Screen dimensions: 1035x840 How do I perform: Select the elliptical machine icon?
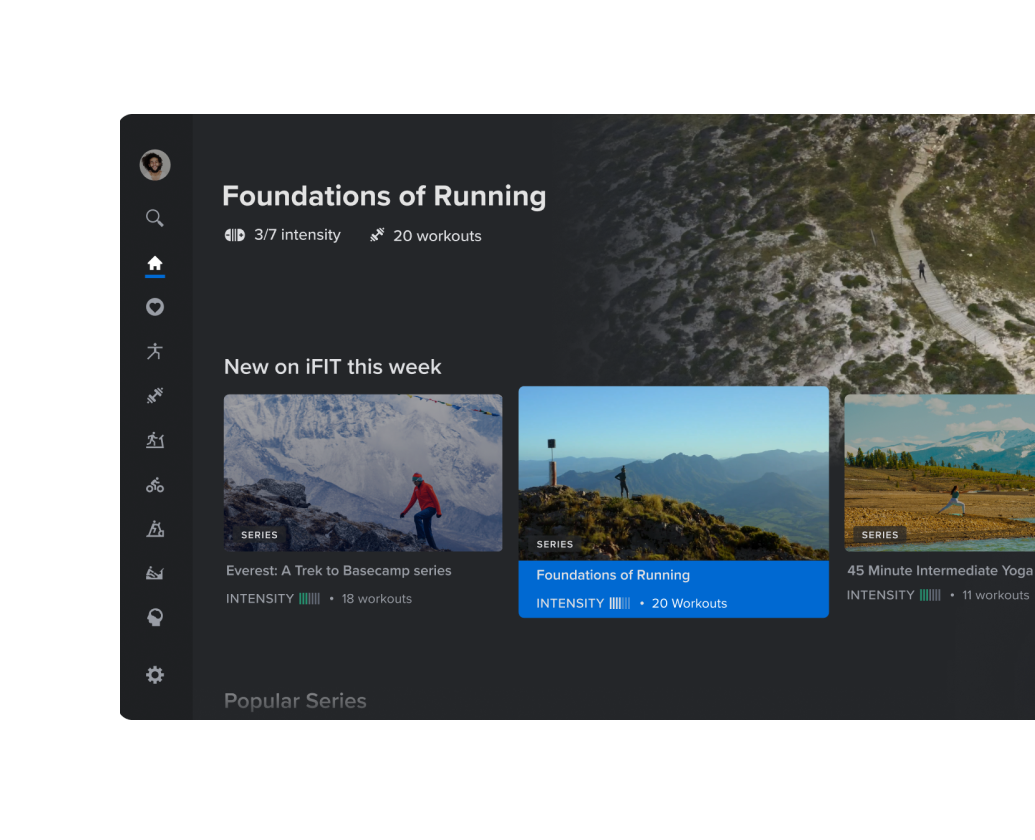[155, 529]
